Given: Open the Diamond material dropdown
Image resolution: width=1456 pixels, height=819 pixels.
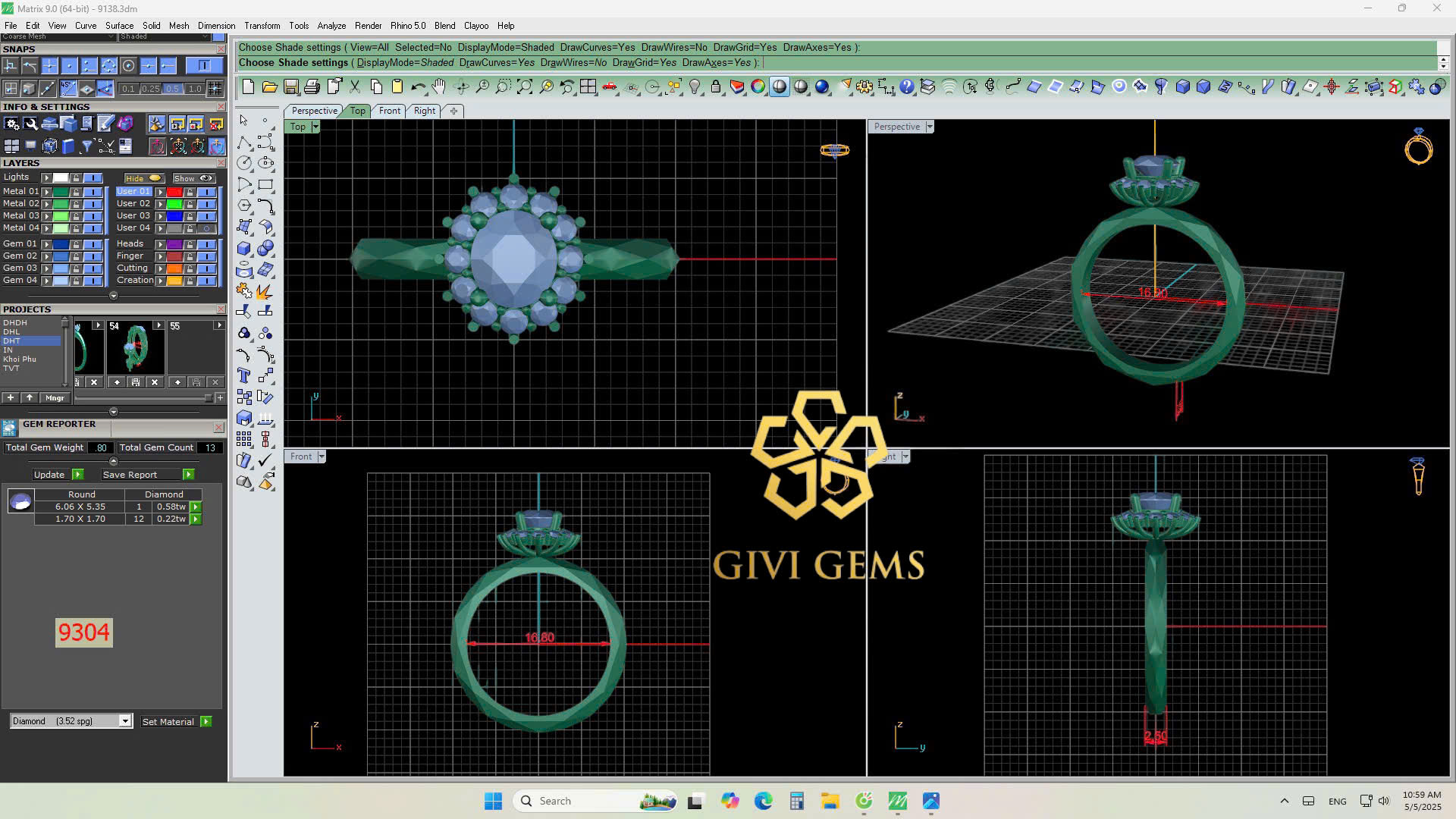Looking at the screenshot, I should tap(125, 721).
